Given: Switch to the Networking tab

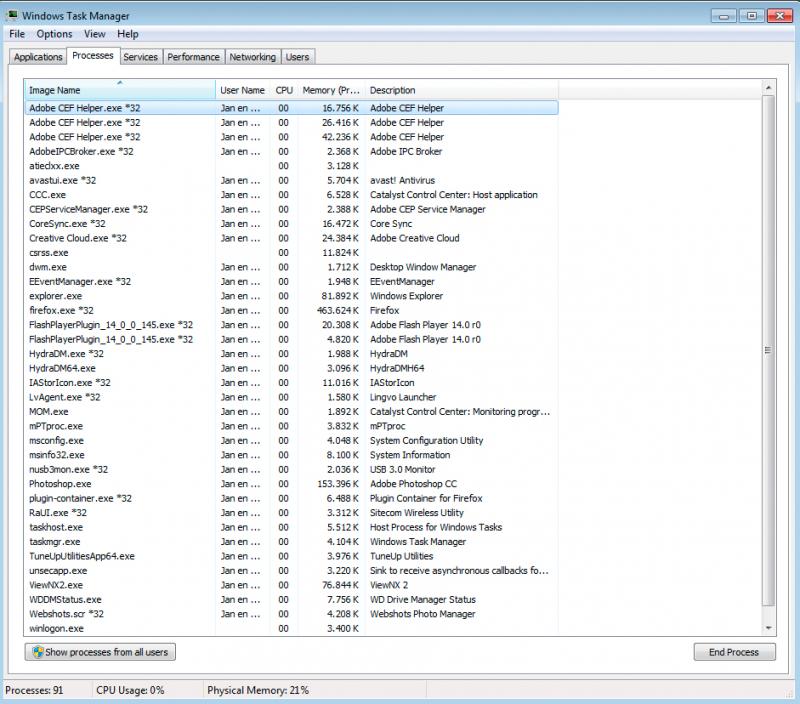Looking at the screenshot, I should (x=253, y=57).
